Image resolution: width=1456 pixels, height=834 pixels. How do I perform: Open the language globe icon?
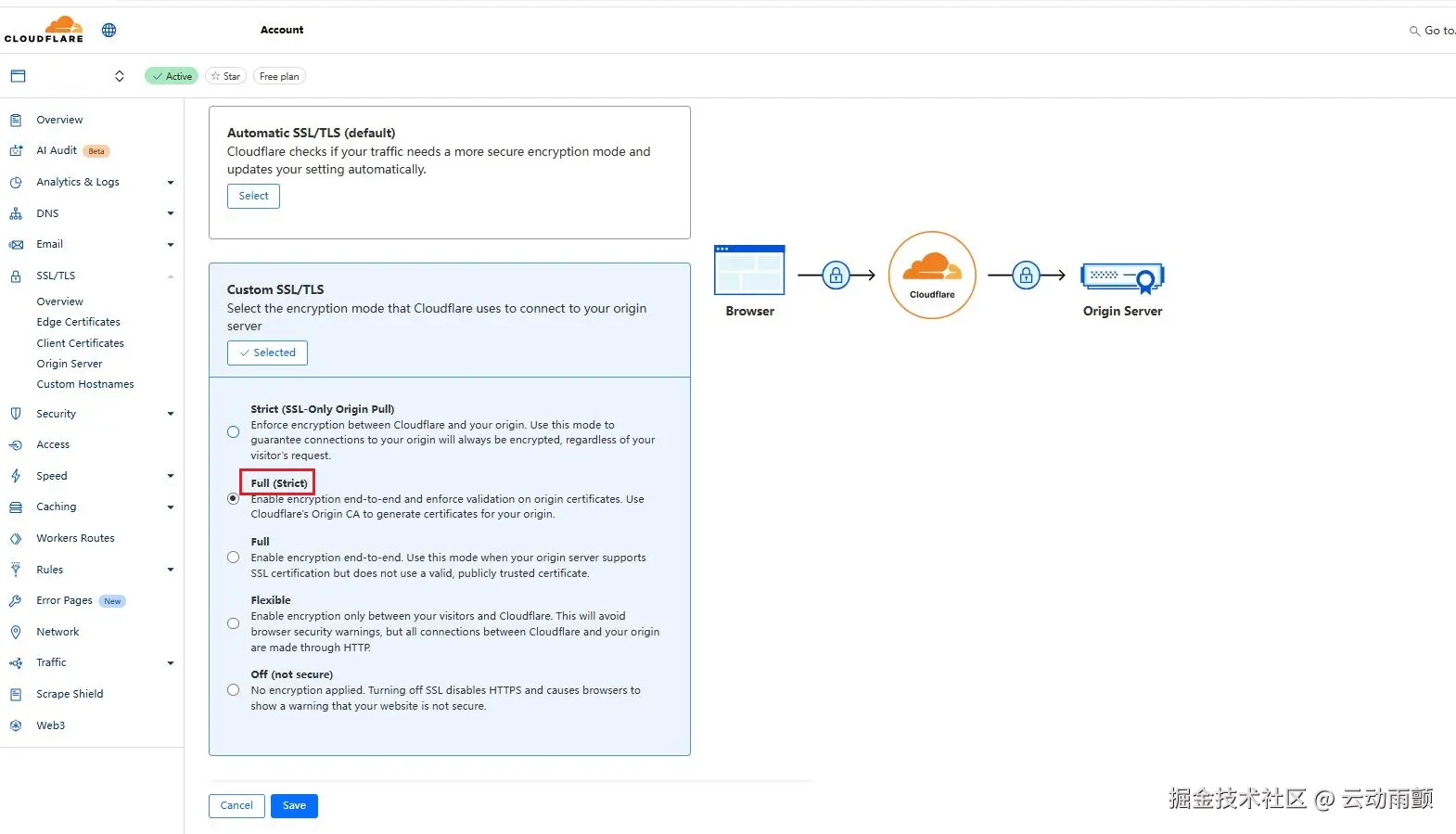point(109,31)
